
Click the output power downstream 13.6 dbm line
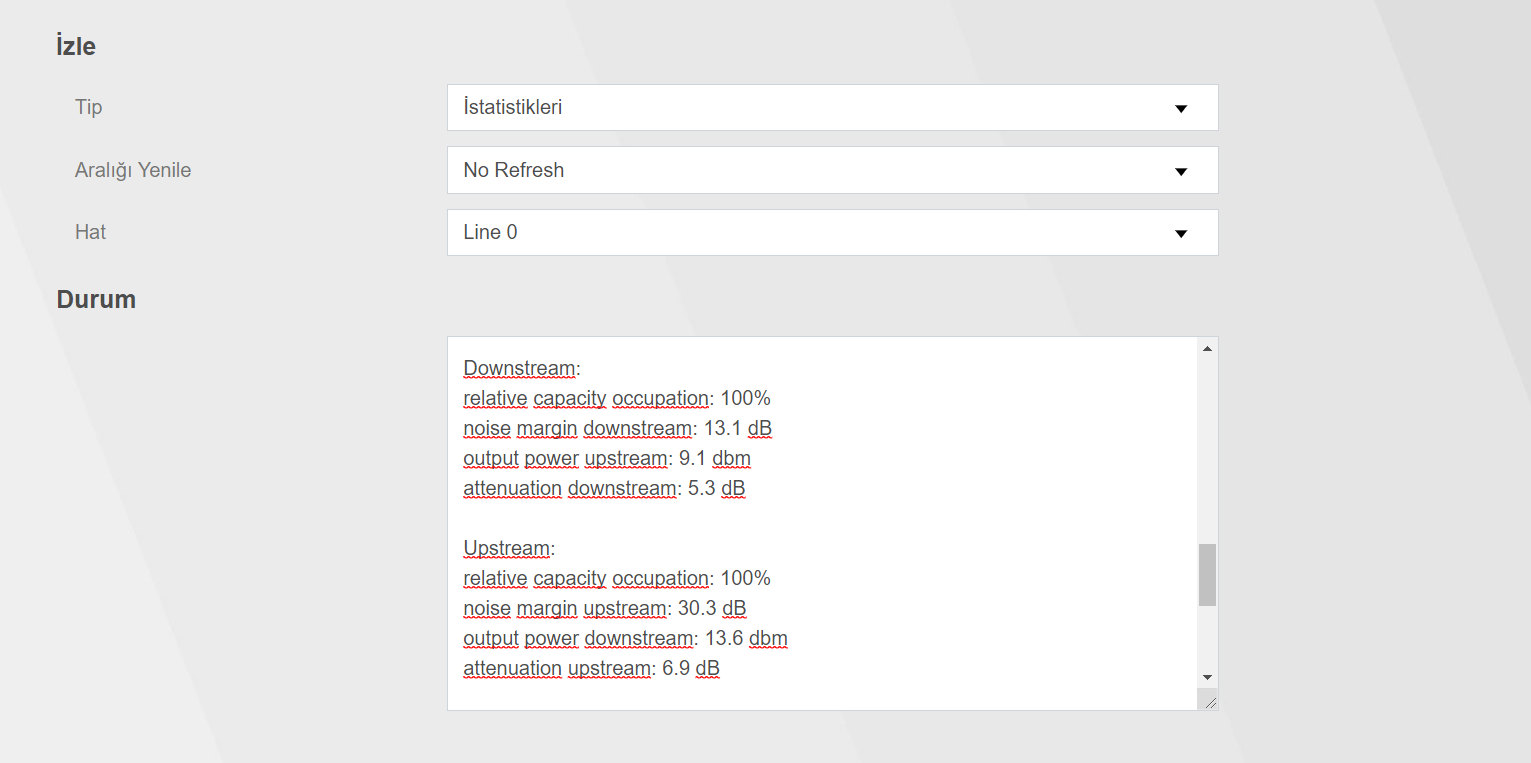pos(625,638)
